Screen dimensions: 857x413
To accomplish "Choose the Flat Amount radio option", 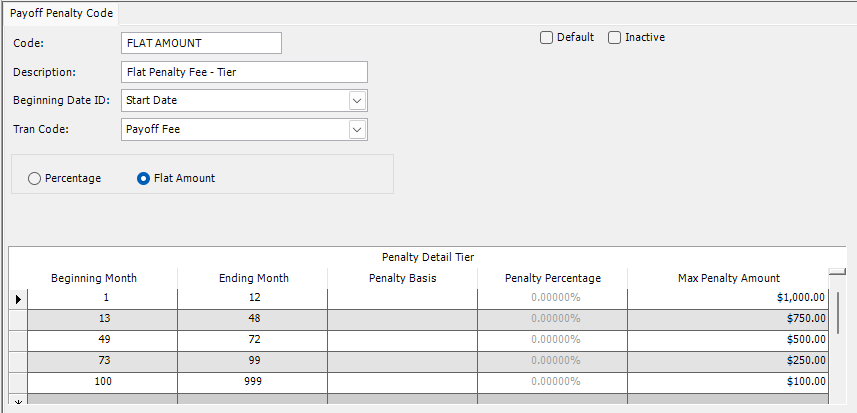I will [143, 179].
